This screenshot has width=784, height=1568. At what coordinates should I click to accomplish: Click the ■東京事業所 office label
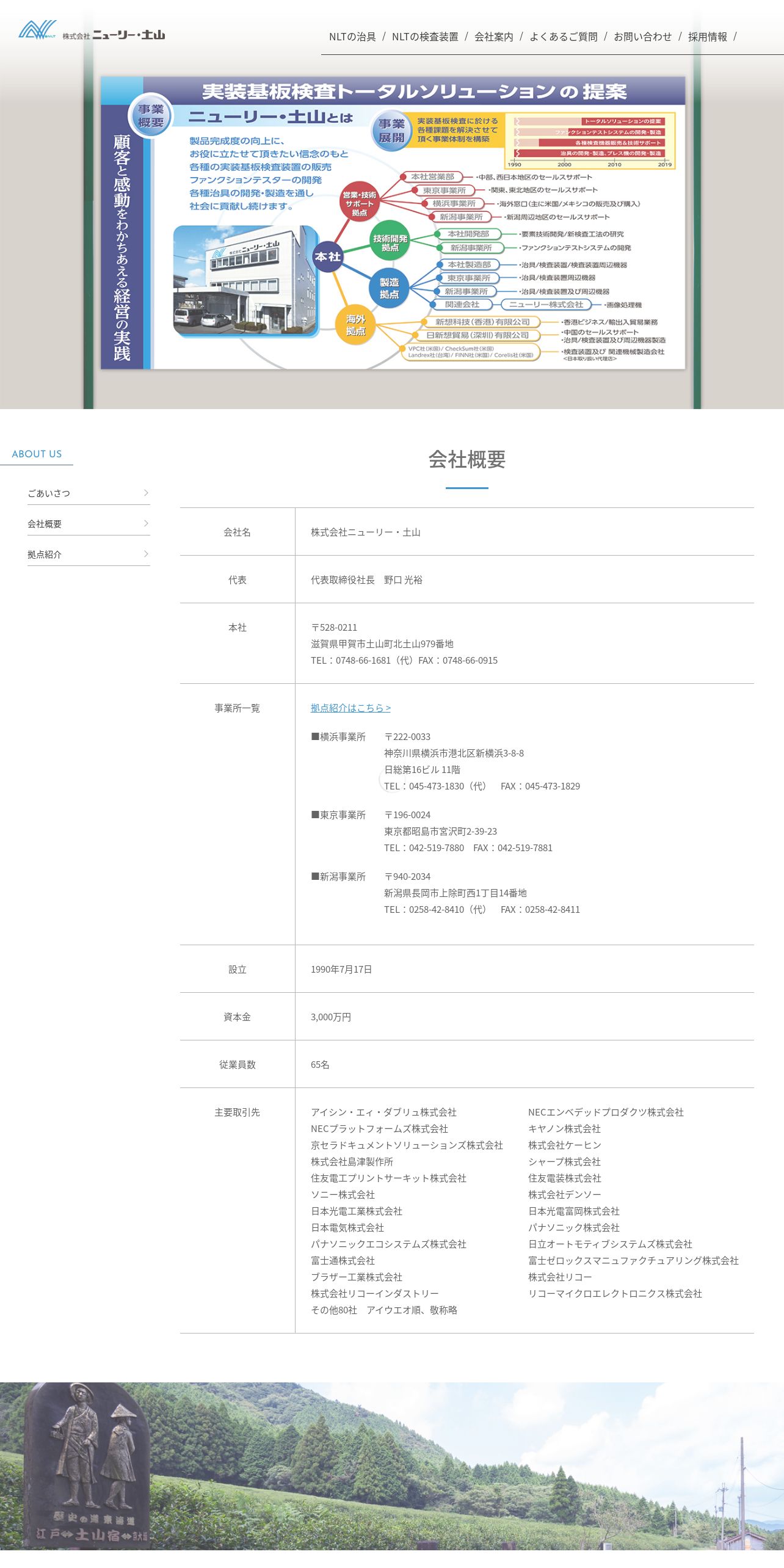(338, 815)
